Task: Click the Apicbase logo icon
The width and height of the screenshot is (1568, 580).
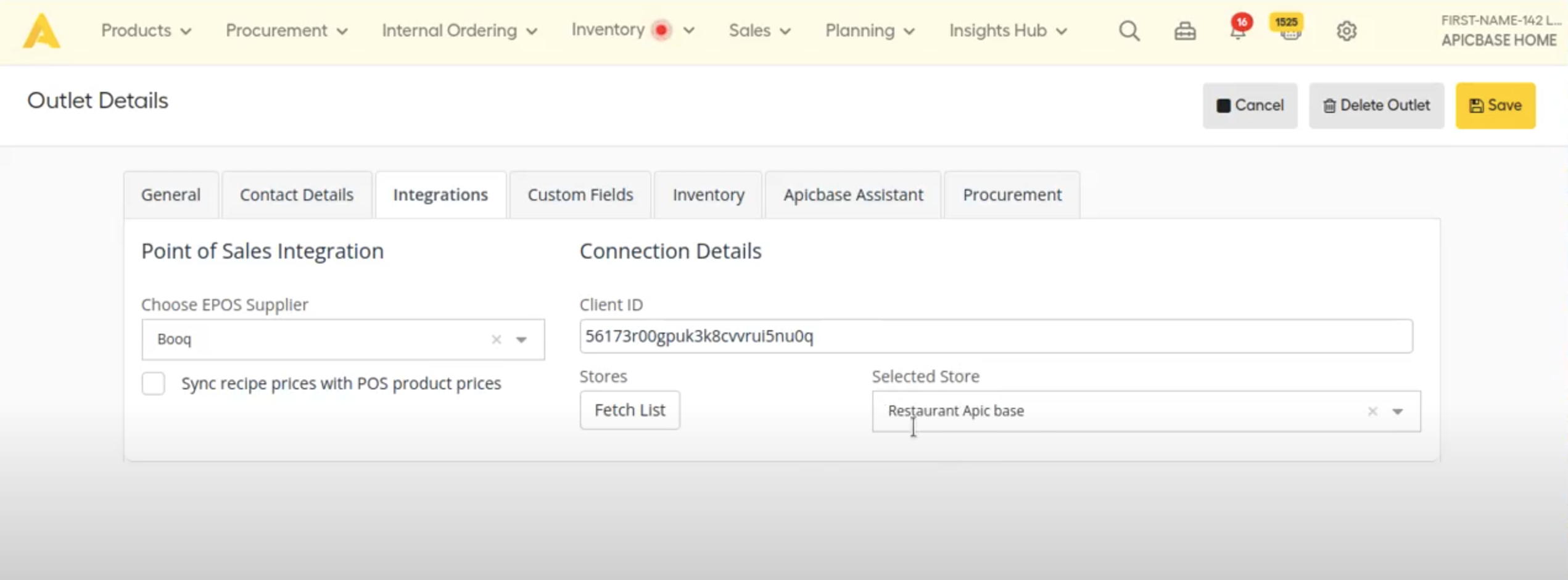Action: tap(41, 30)
